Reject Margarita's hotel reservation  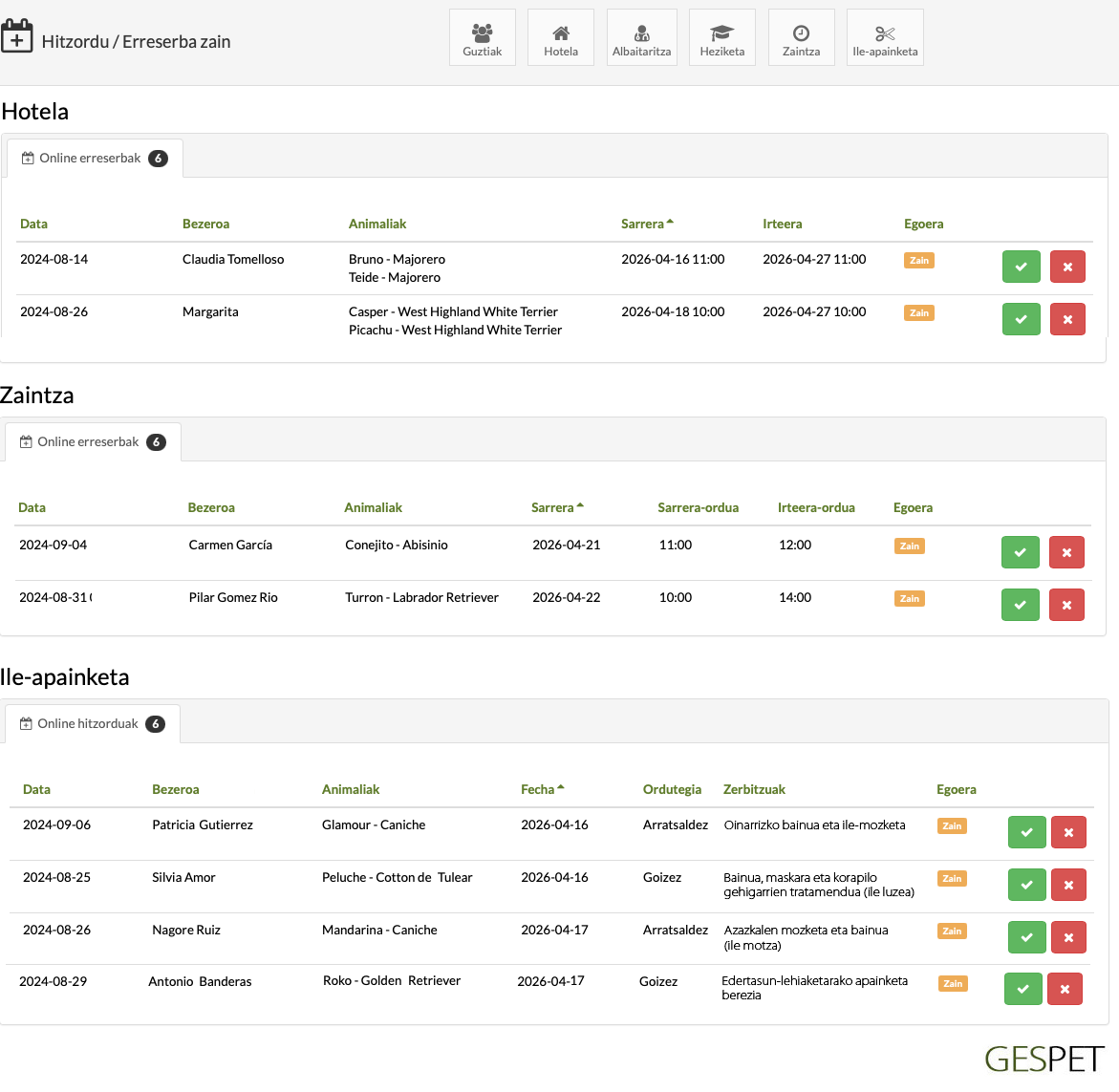pyautogui.click(x=1067, y=319)
